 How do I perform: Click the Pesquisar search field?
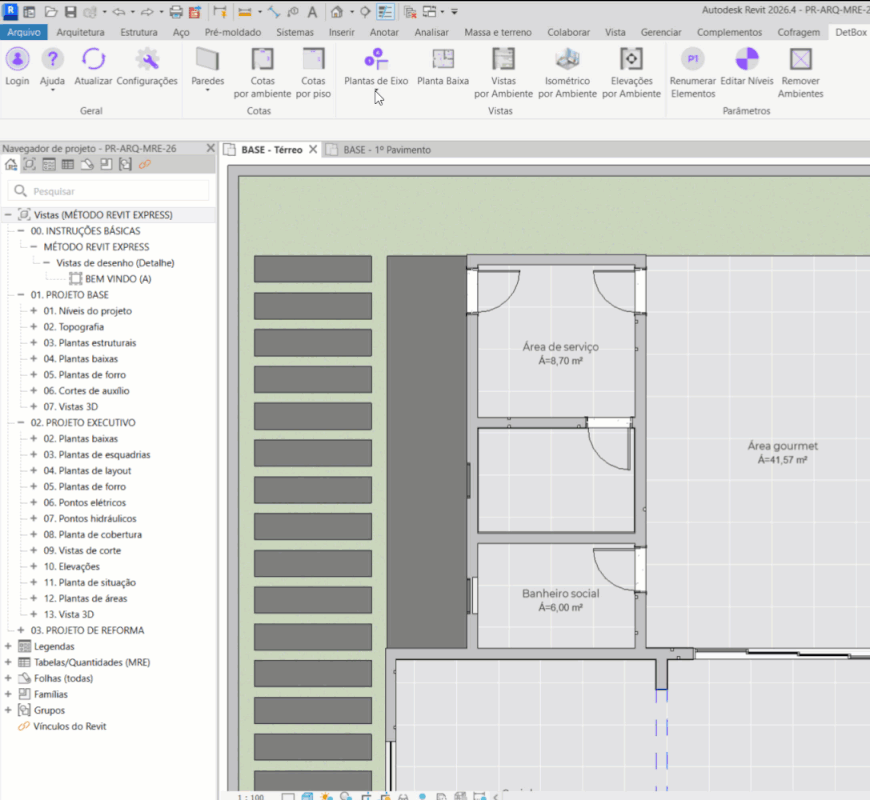click(x=109, y=191)
